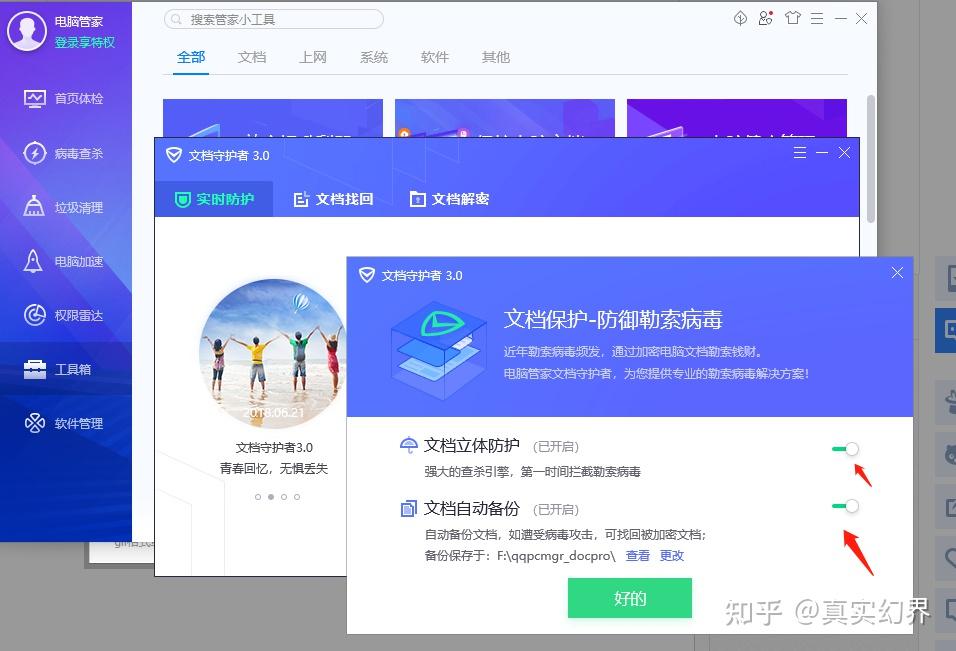
Task: Select the first carousel dot
Action: click(258, 497)
